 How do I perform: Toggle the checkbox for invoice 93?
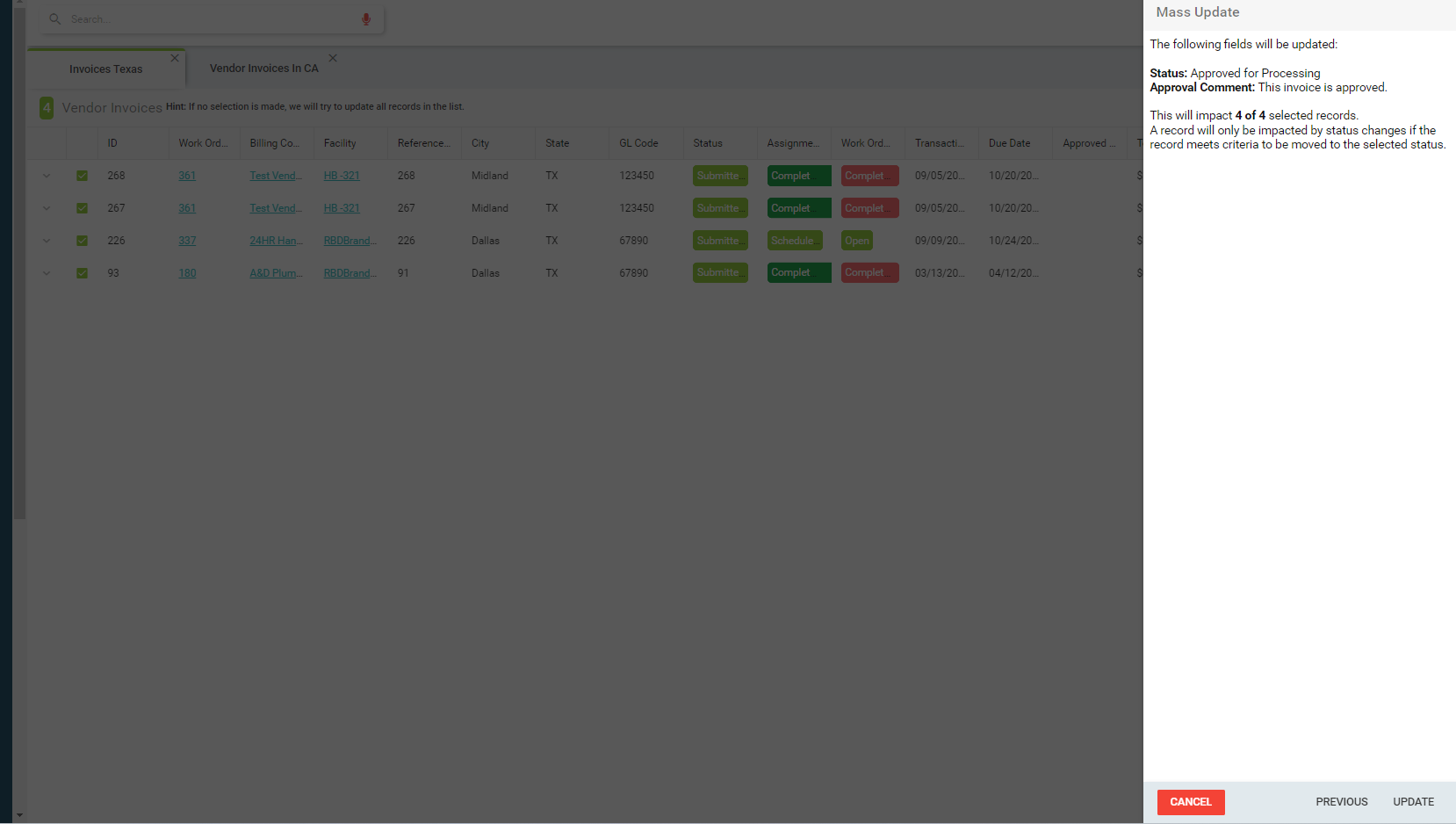click(82, 273)
